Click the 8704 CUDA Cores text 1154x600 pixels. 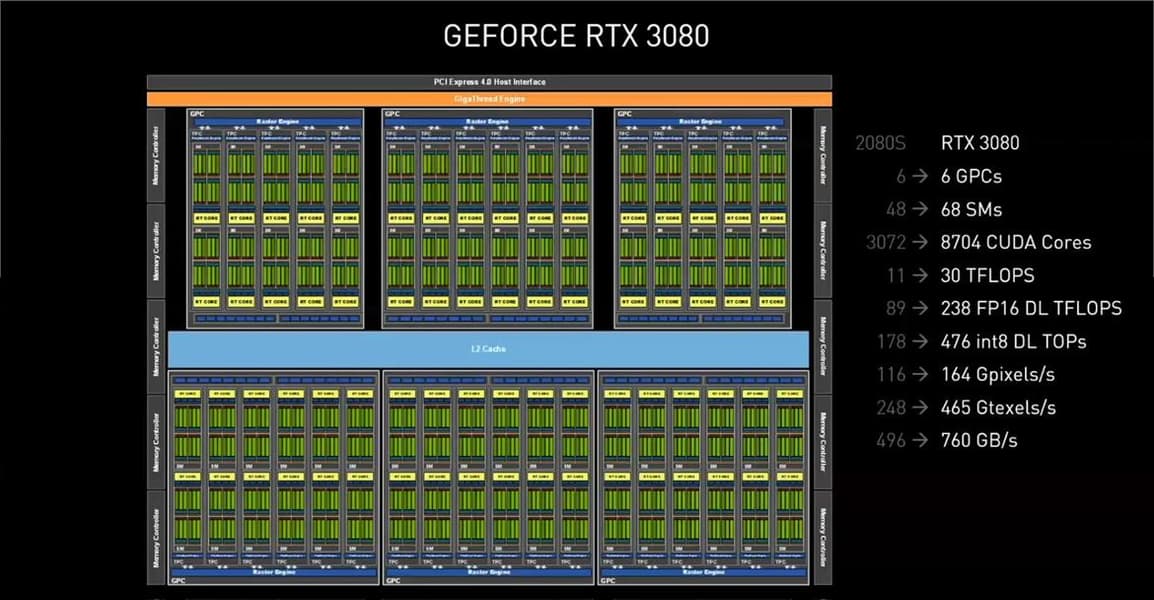tap(1016, 242)
